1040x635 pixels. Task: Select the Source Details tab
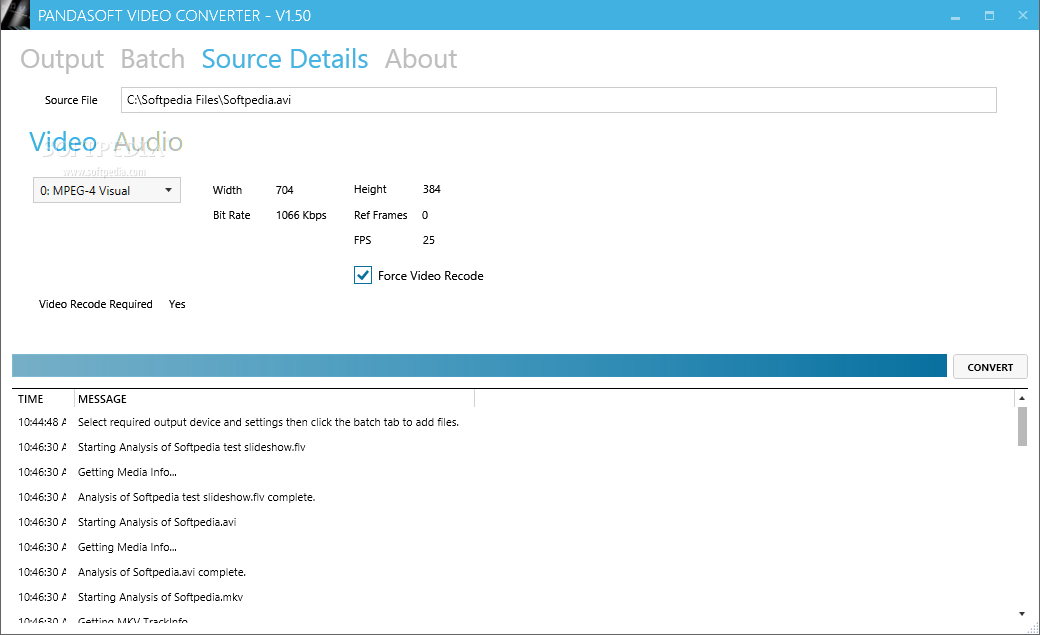(x=285, y=59)
